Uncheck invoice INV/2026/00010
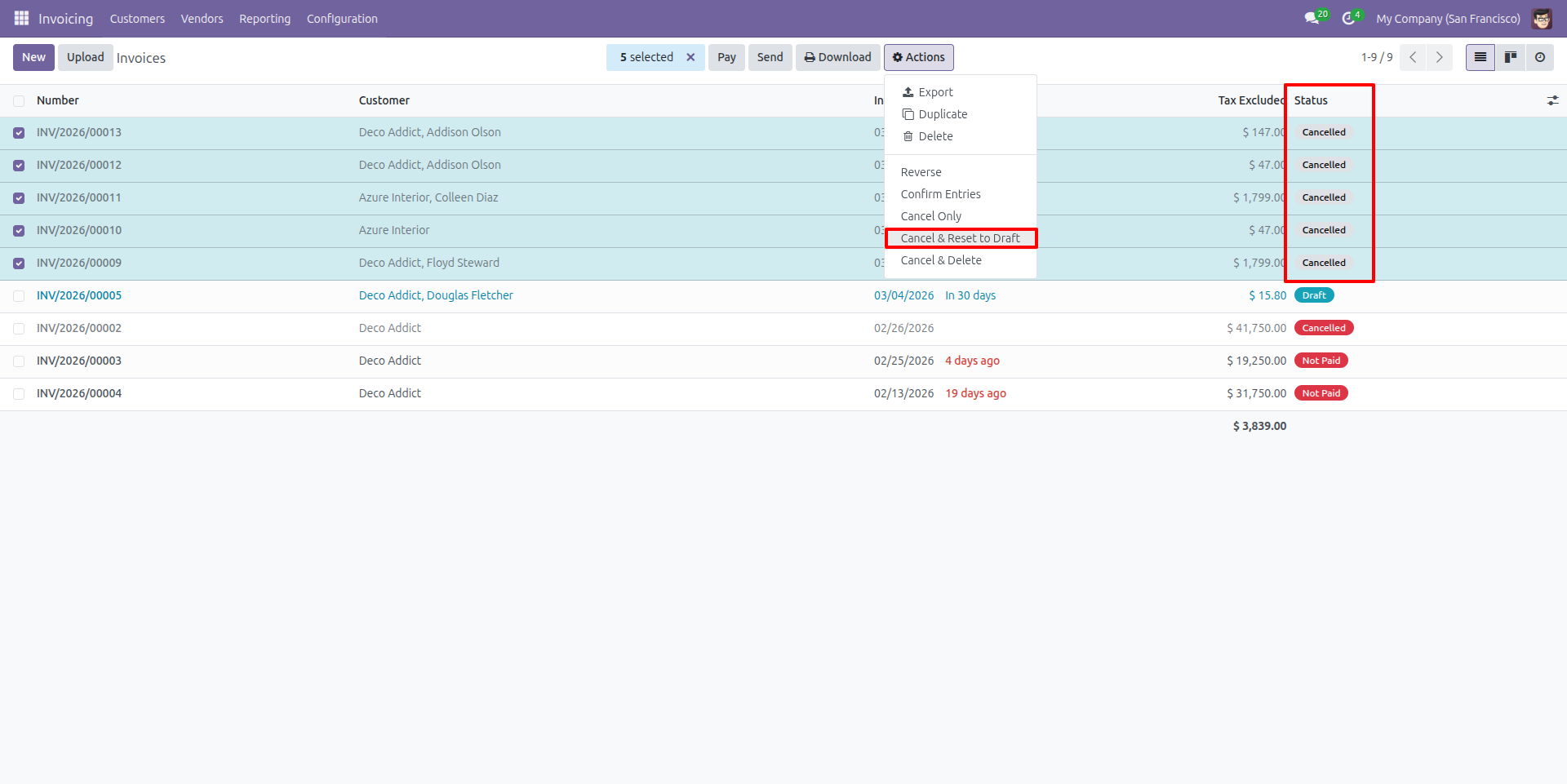The image size is (1567, 784). pyautogui.click(x=19, y=231)
